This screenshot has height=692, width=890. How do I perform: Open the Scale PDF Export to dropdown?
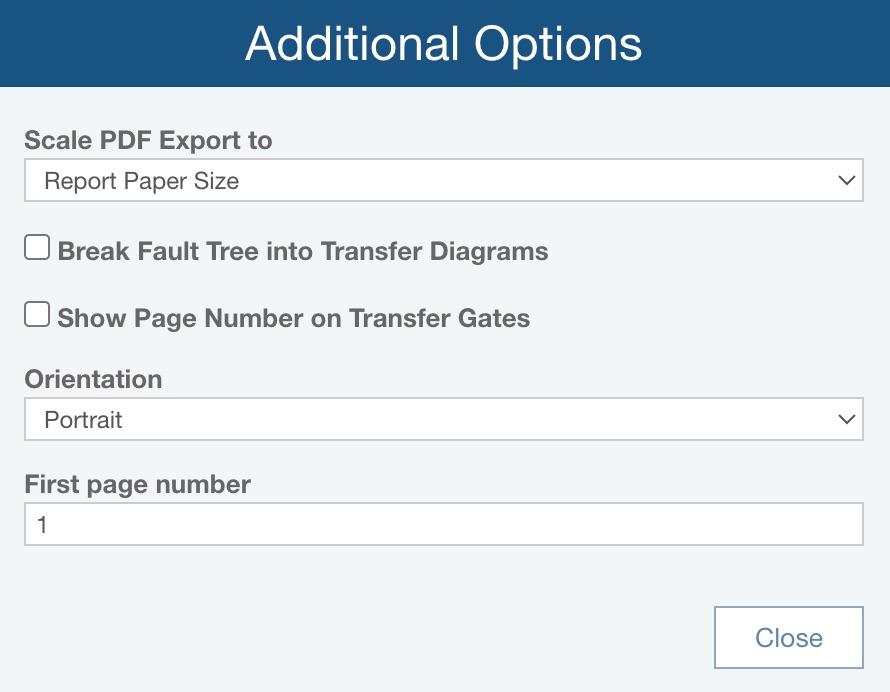(x=443, y=181)
